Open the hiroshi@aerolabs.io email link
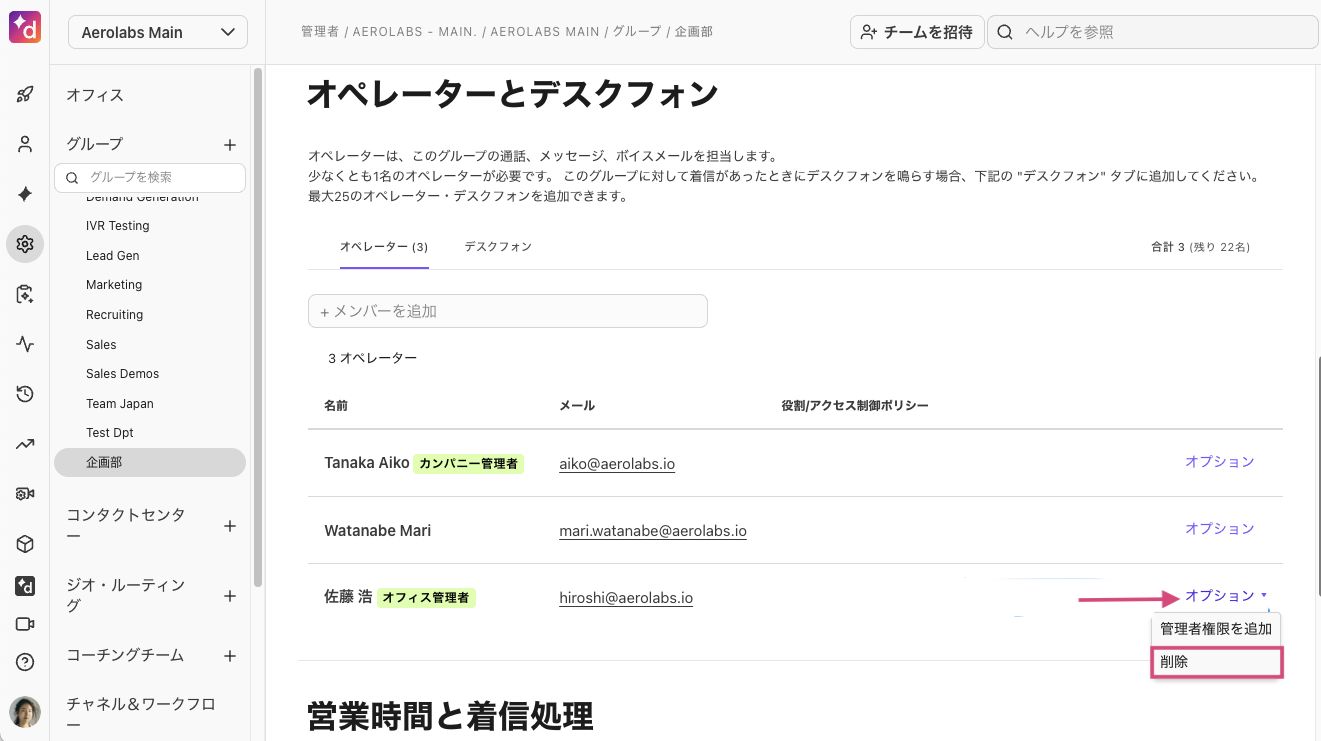This screenshot has height=741, width=1321. (x=626, y=598)
